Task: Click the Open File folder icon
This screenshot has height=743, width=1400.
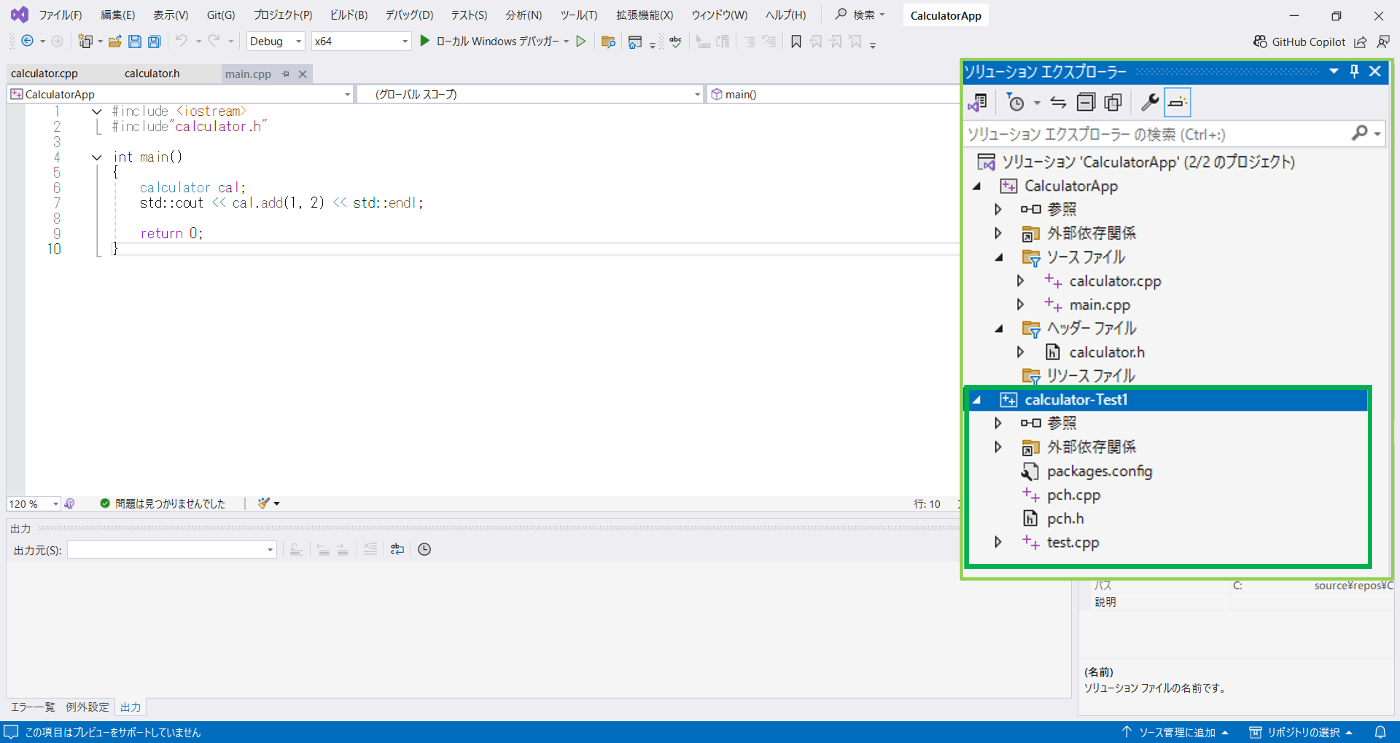Action: click(x=115, y=41)
